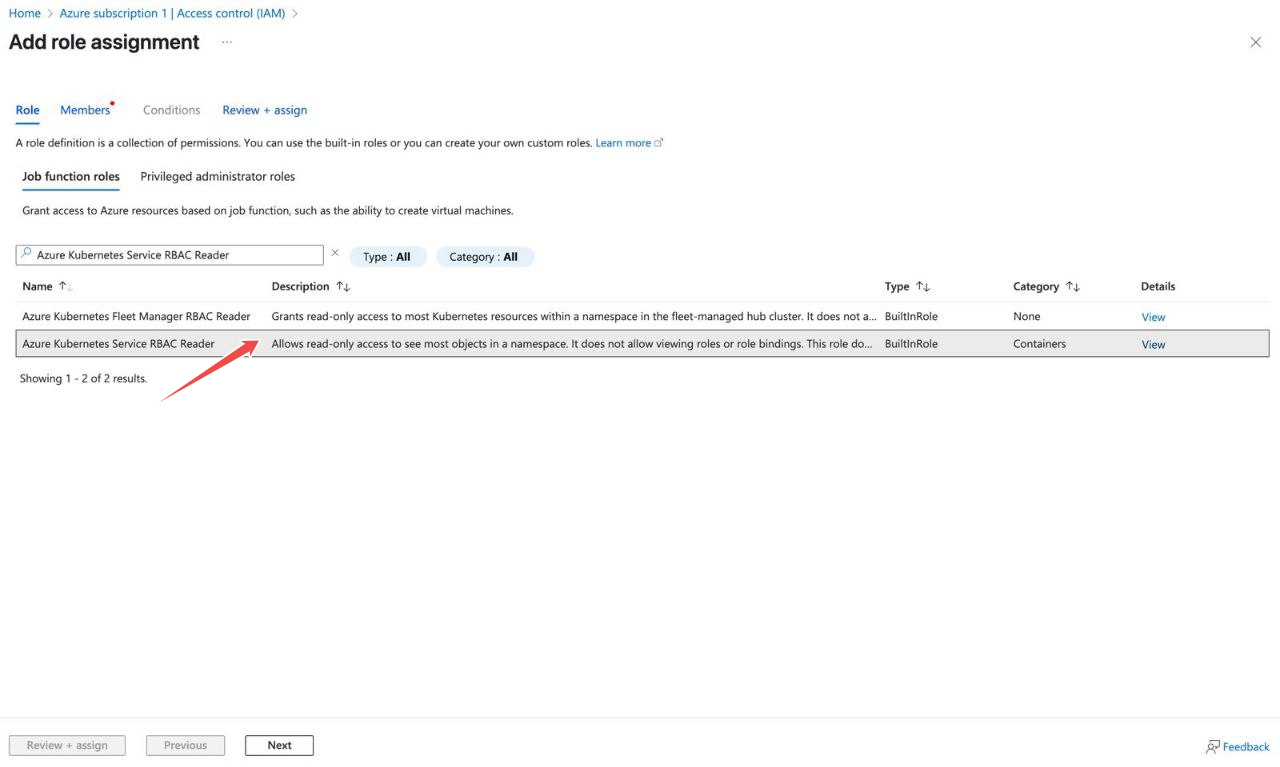Sort roles by Type column arrows
Screen dimensions: 1280x767
click(x=923, y=287)
